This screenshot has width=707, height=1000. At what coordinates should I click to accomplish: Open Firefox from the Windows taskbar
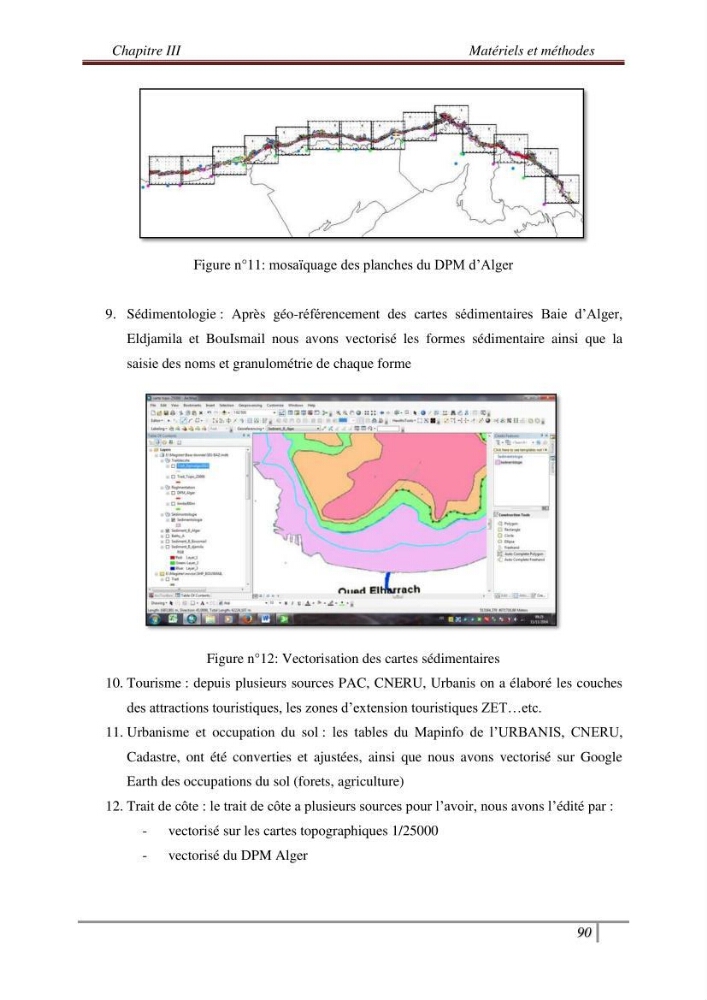tap(247, 619)
